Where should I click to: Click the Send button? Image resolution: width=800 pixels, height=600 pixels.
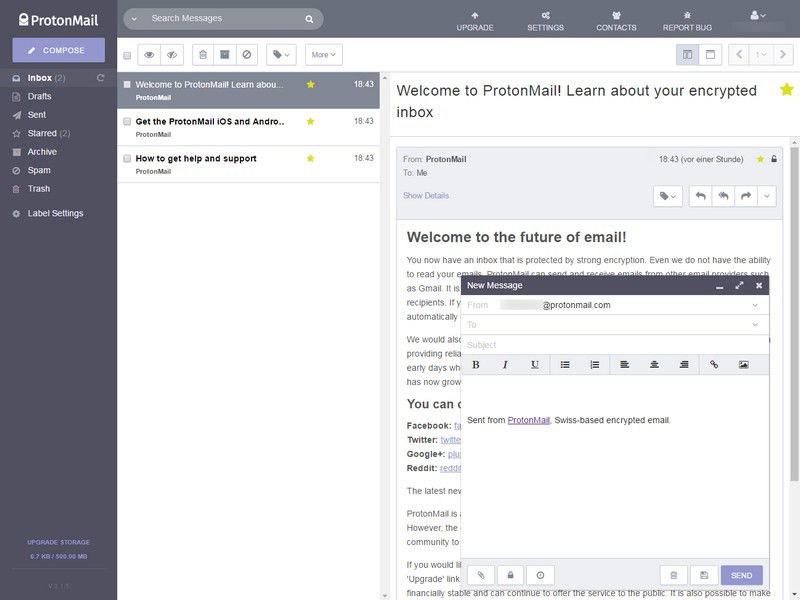(x=741, y=575)
